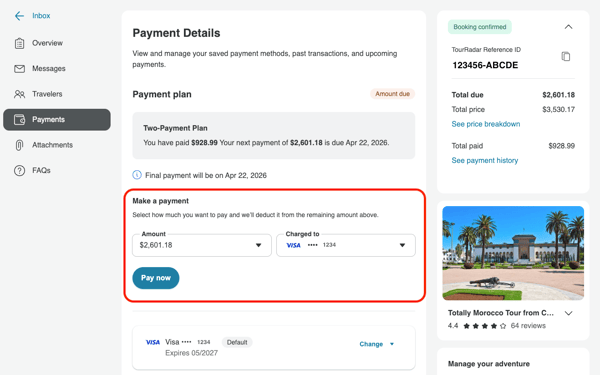This screenshot has width=600, height=375.
Task: Click the back arrow next to Inbox
Action: tap(19, 16)
